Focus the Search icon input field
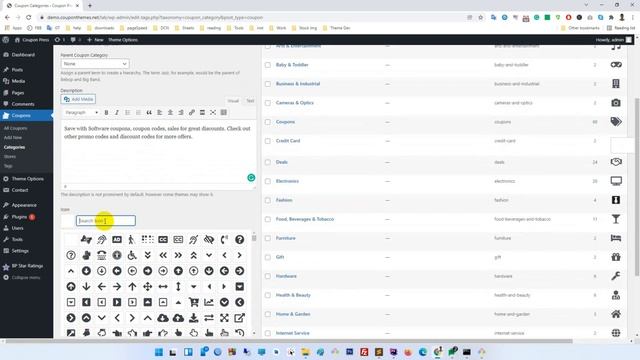The width and height of the screenshot is (640, 360). pyautogui.click(x=106, y=221)
